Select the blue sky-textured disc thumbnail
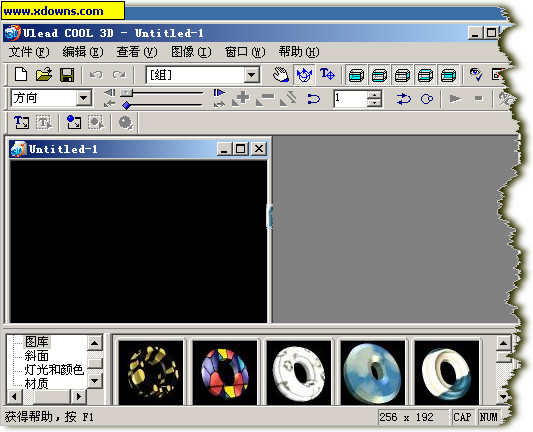Viewport: 533px width, 432px height. [373, 373]
